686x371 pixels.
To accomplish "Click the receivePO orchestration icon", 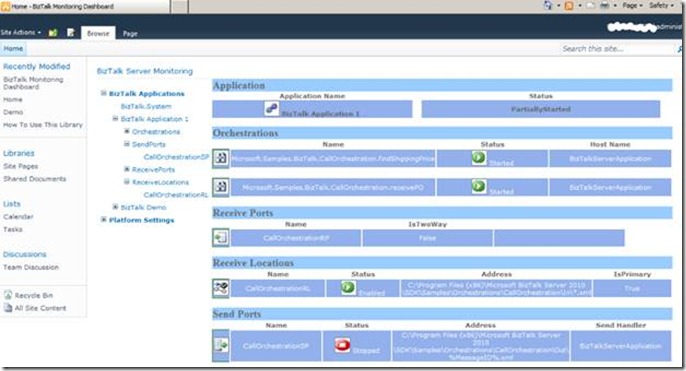I will (x=220, y=187).
